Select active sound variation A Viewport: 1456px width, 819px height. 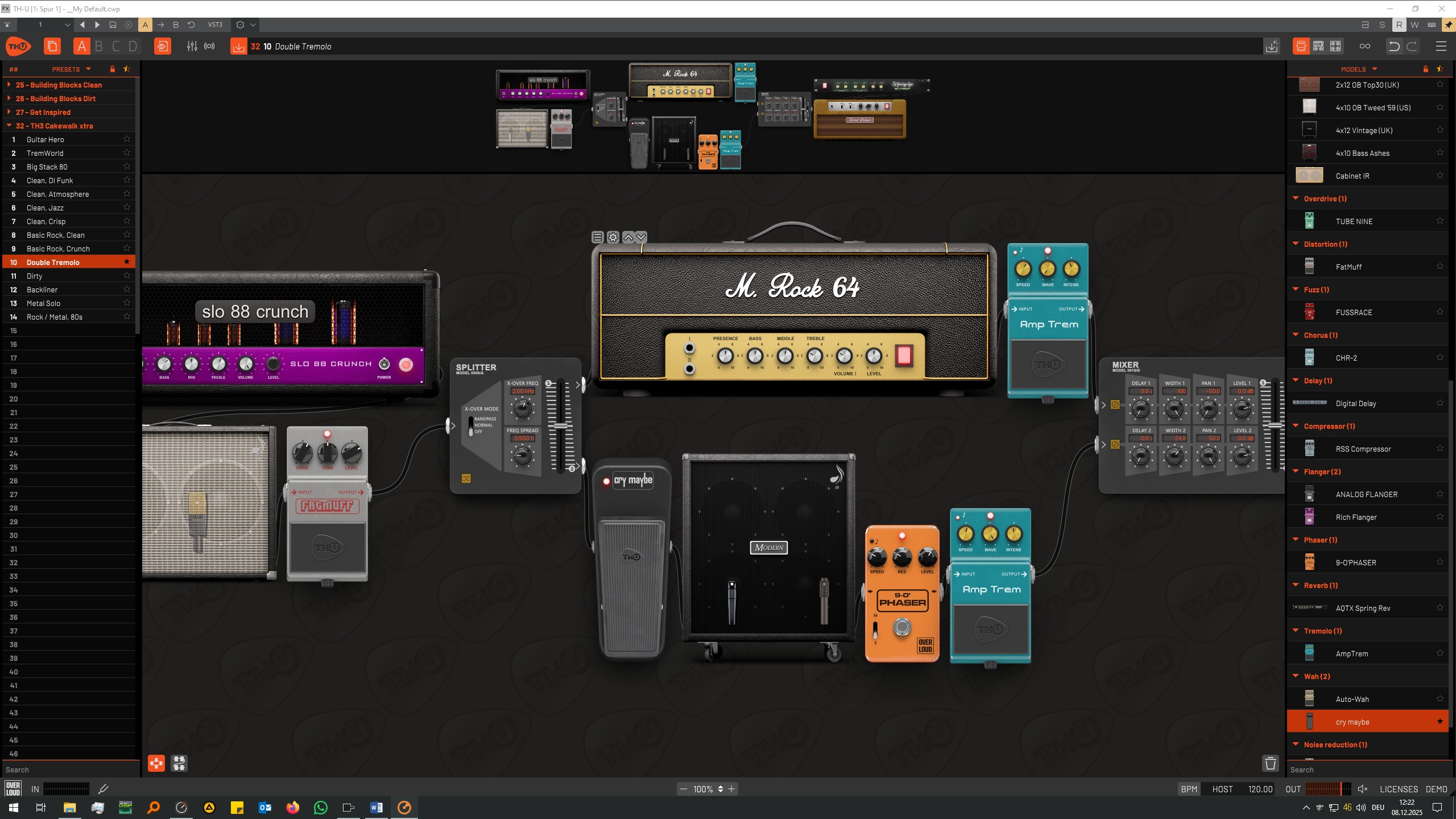(82, 46)
